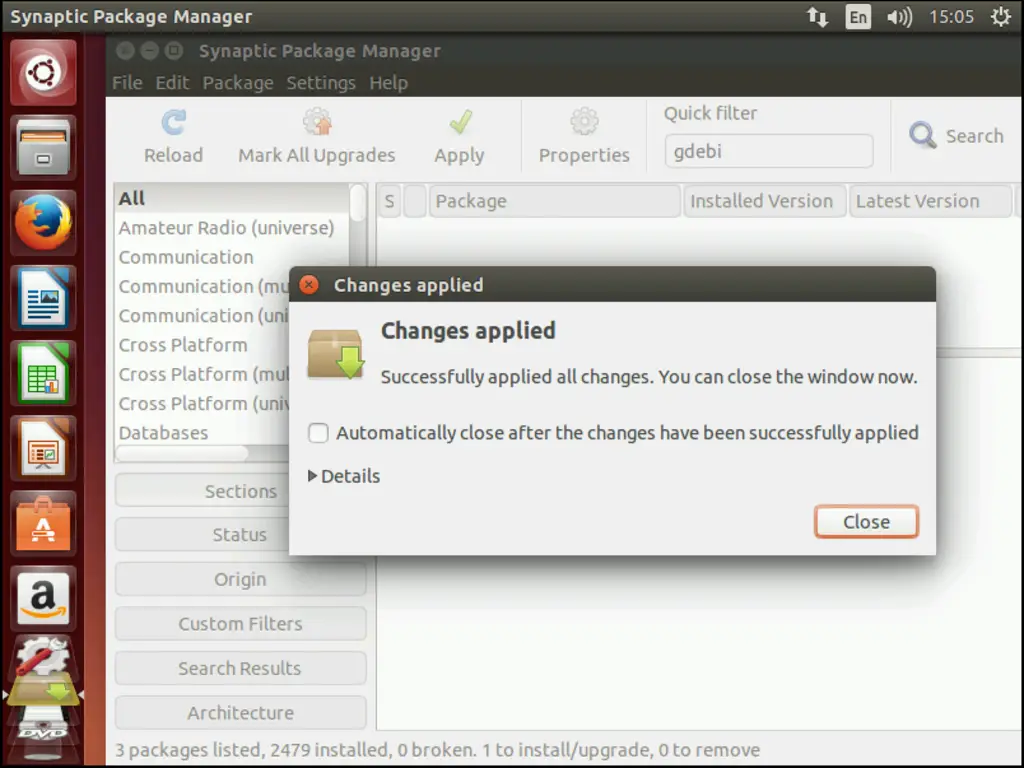The image size is (1024, 768).
Task: Open the session power menu icon
Action: [1000, 16]
